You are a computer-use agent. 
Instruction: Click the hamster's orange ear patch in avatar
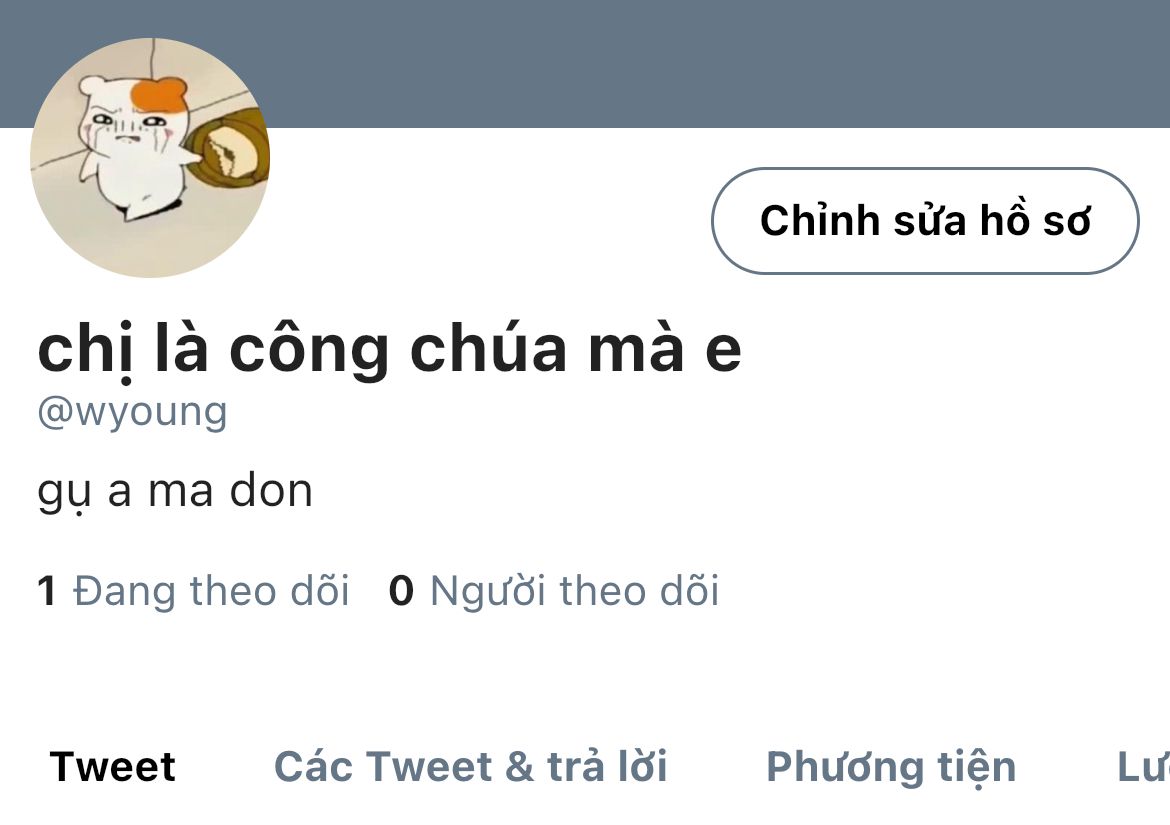coord(158,97)
